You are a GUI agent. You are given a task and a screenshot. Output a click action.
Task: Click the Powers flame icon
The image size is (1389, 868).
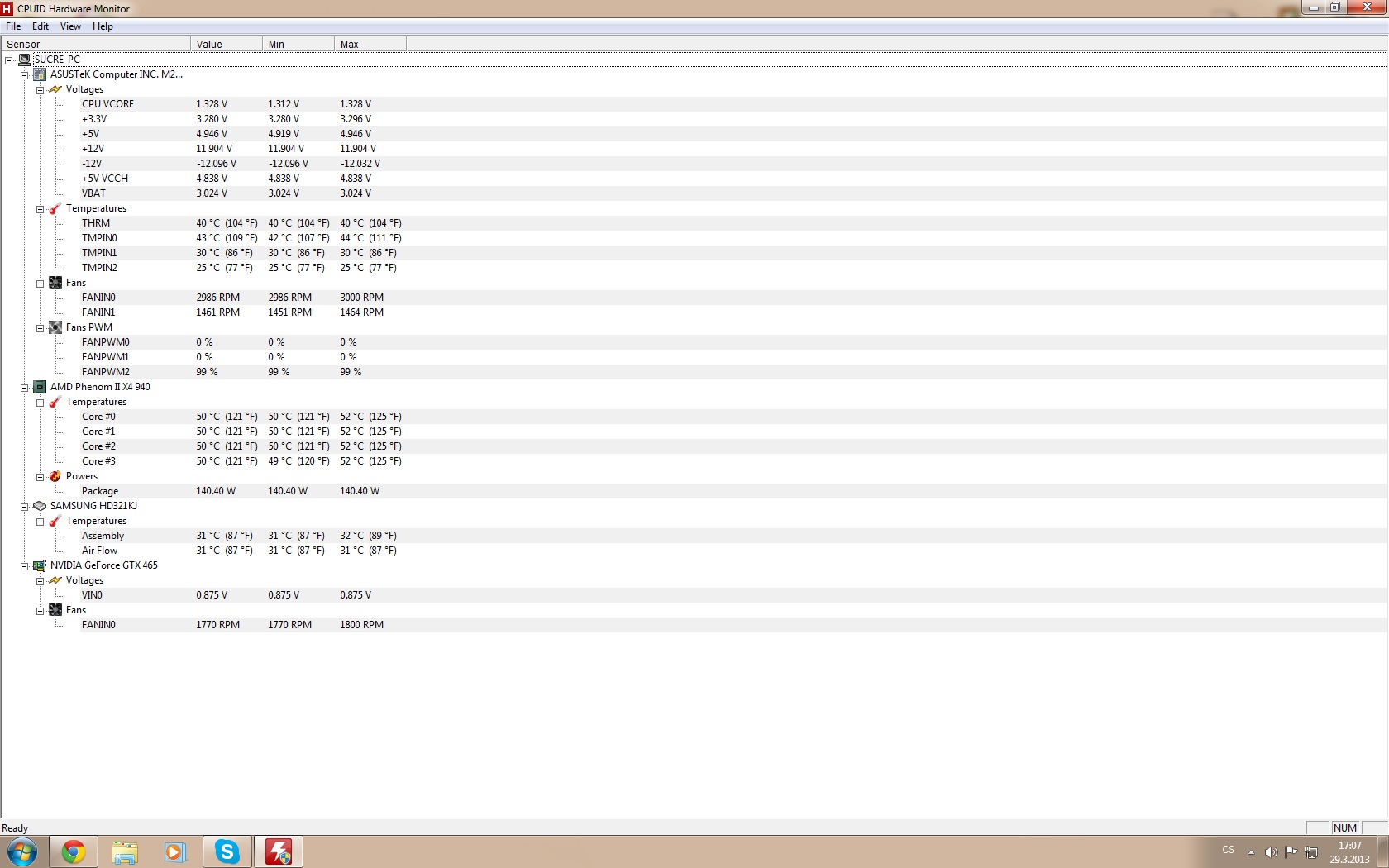pos(55,476)
